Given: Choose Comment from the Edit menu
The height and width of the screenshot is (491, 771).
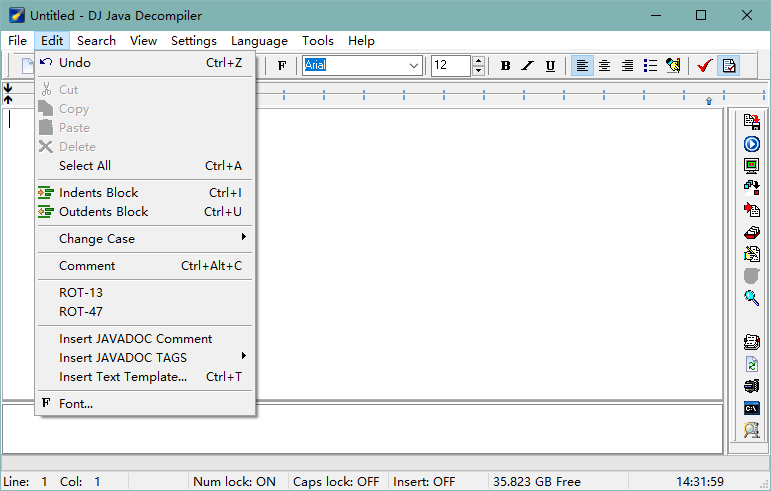Looking at the screenshot, I should [145, 266].
